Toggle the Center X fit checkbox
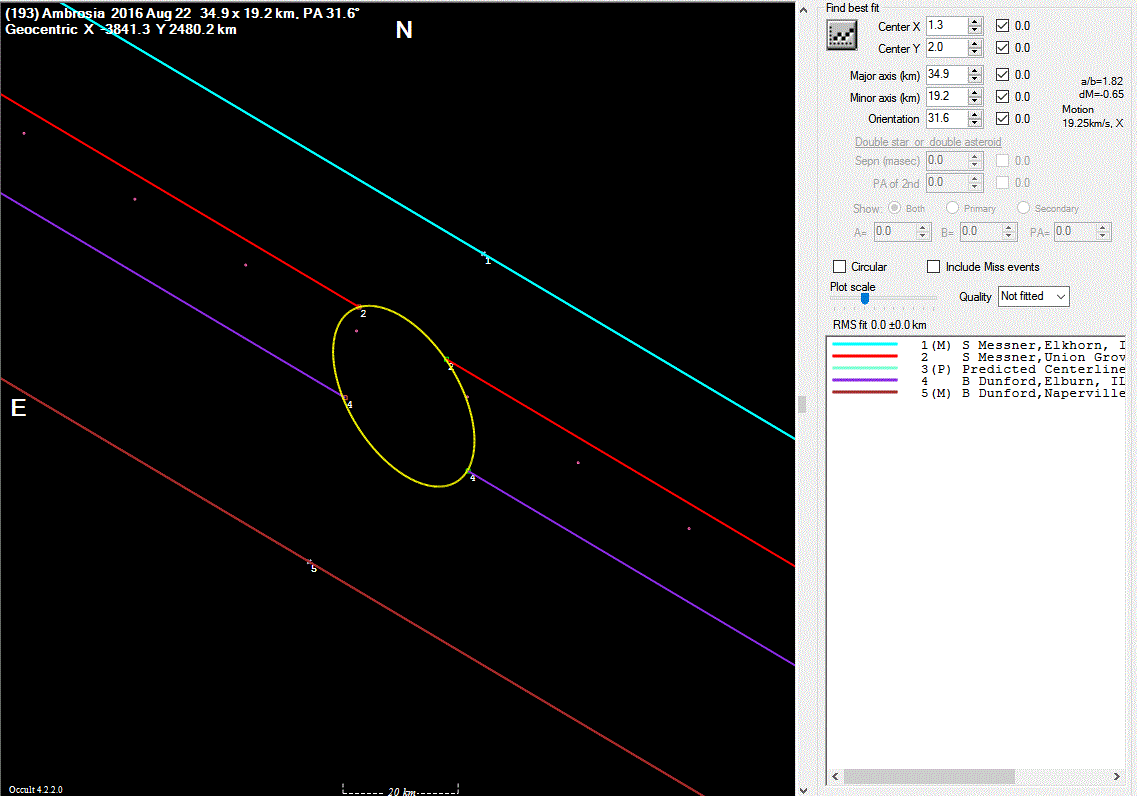Image resolution: width=1137 pixels, height=796 pixels. 1002,25
